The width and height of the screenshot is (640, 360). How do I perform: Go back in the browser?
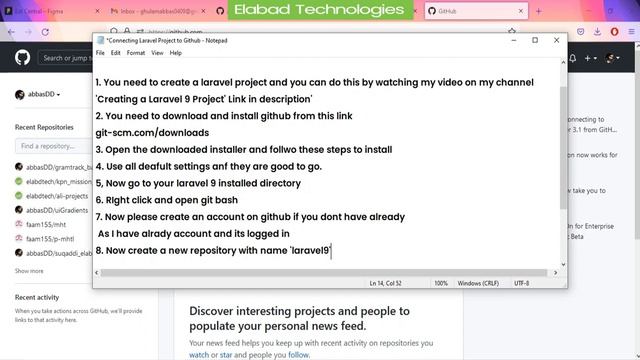pos(11,32)
